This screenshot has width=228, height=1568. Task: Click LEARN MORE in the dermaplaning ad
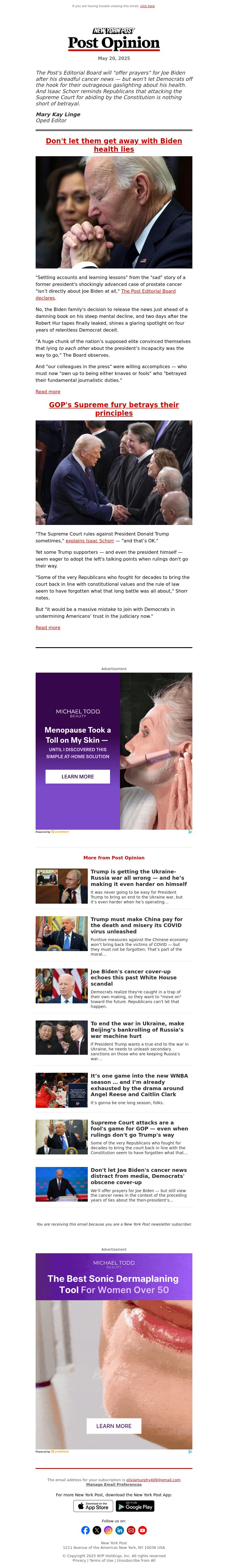coord(114,1425)
